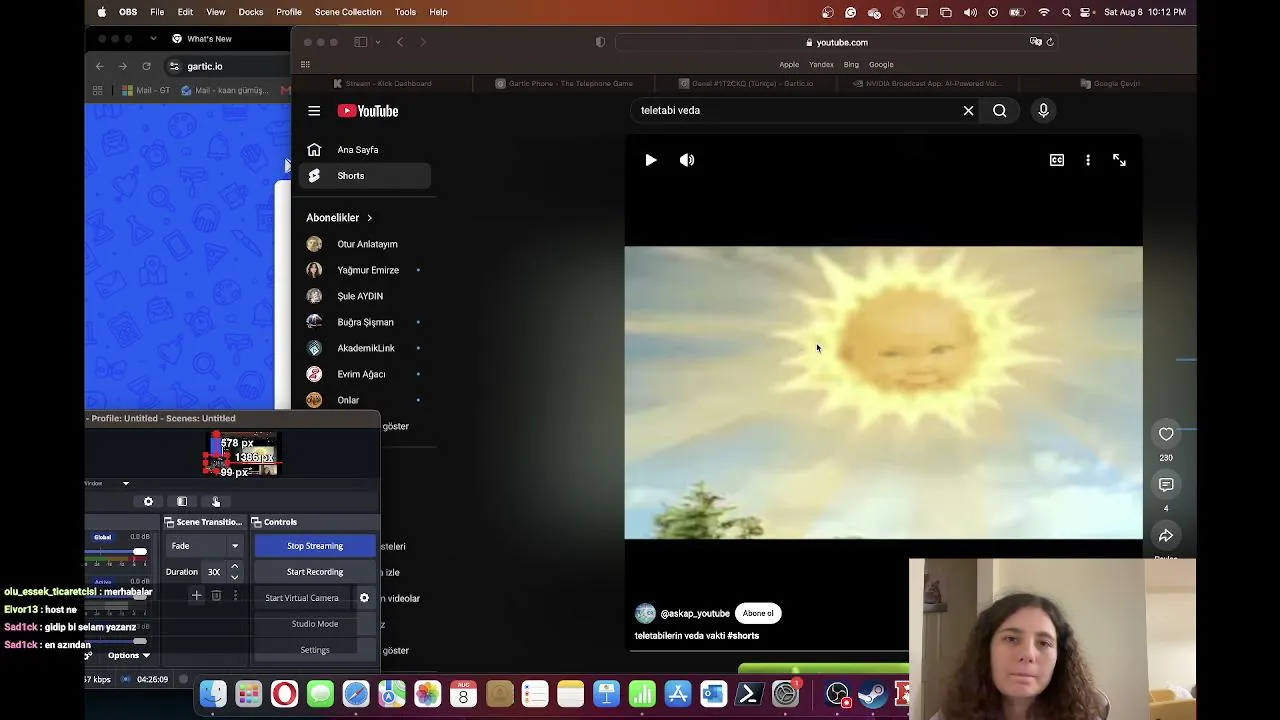1280x720 pixels.
Task: Open source properties gear in OBS toolbar
Action: click(149, 502)
